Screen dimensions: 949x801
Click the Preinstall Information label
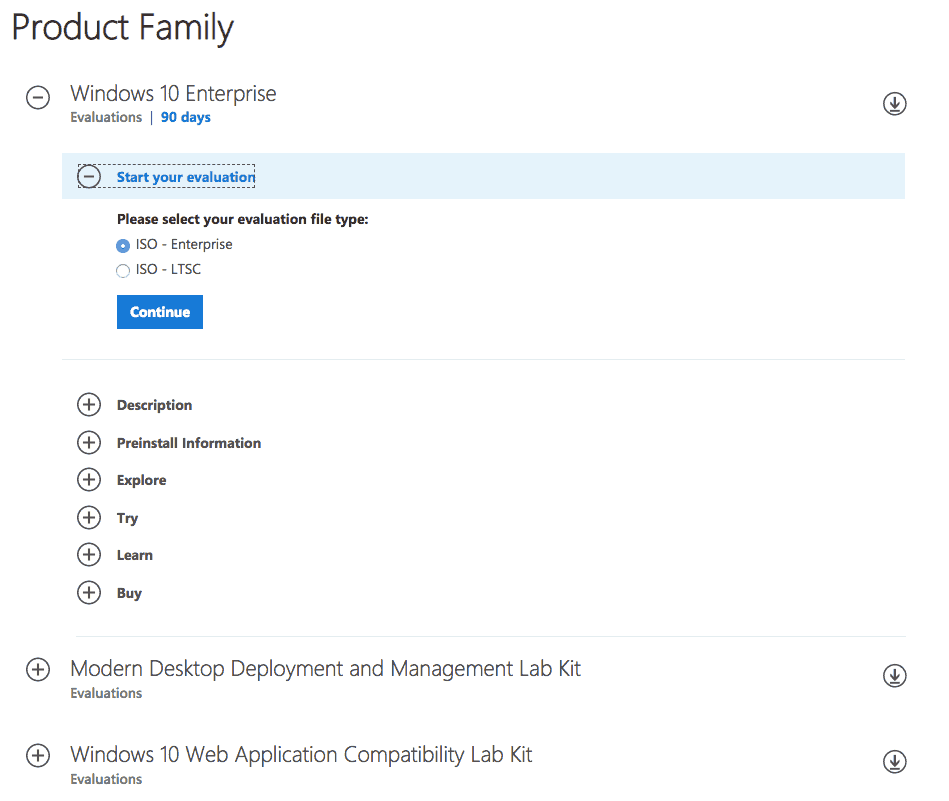pyautogui.click(x=189, y=443)
